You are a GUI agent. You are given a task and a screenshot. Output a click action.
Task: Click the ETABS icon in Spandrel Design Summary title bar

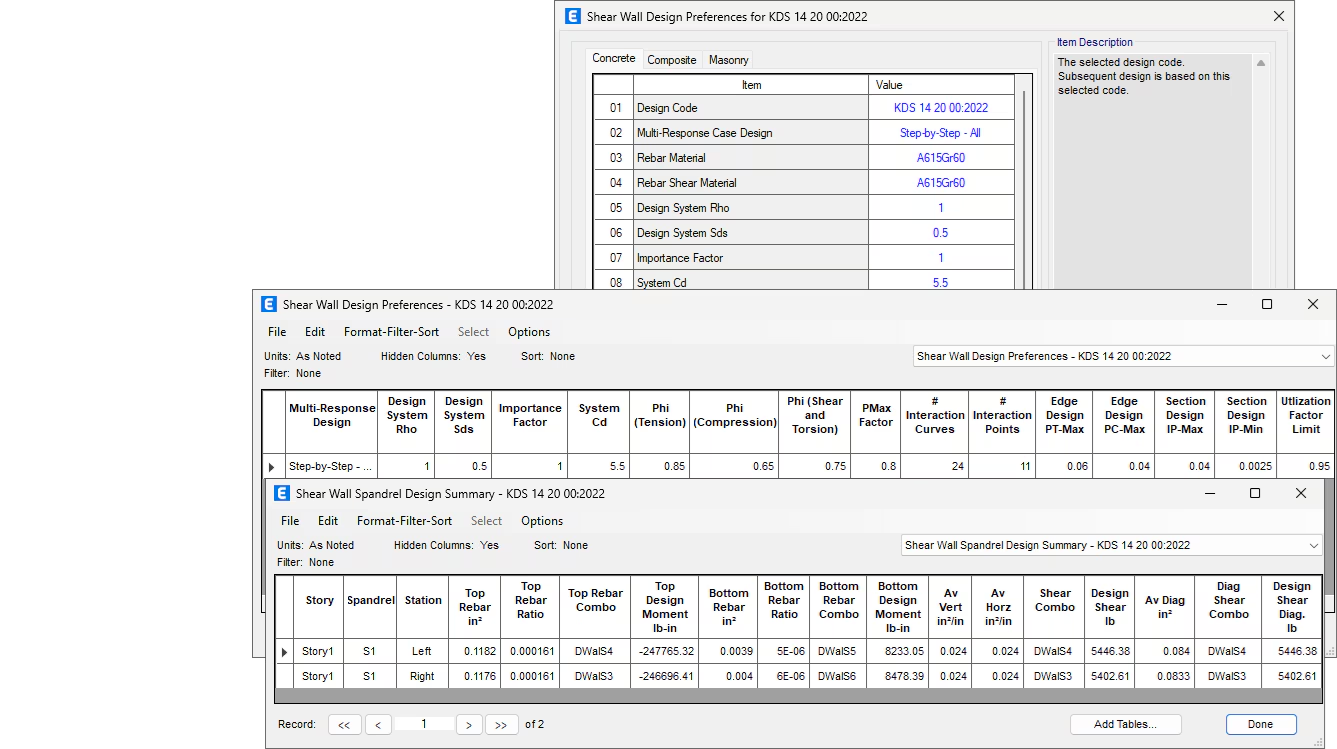tap(282, 494)
